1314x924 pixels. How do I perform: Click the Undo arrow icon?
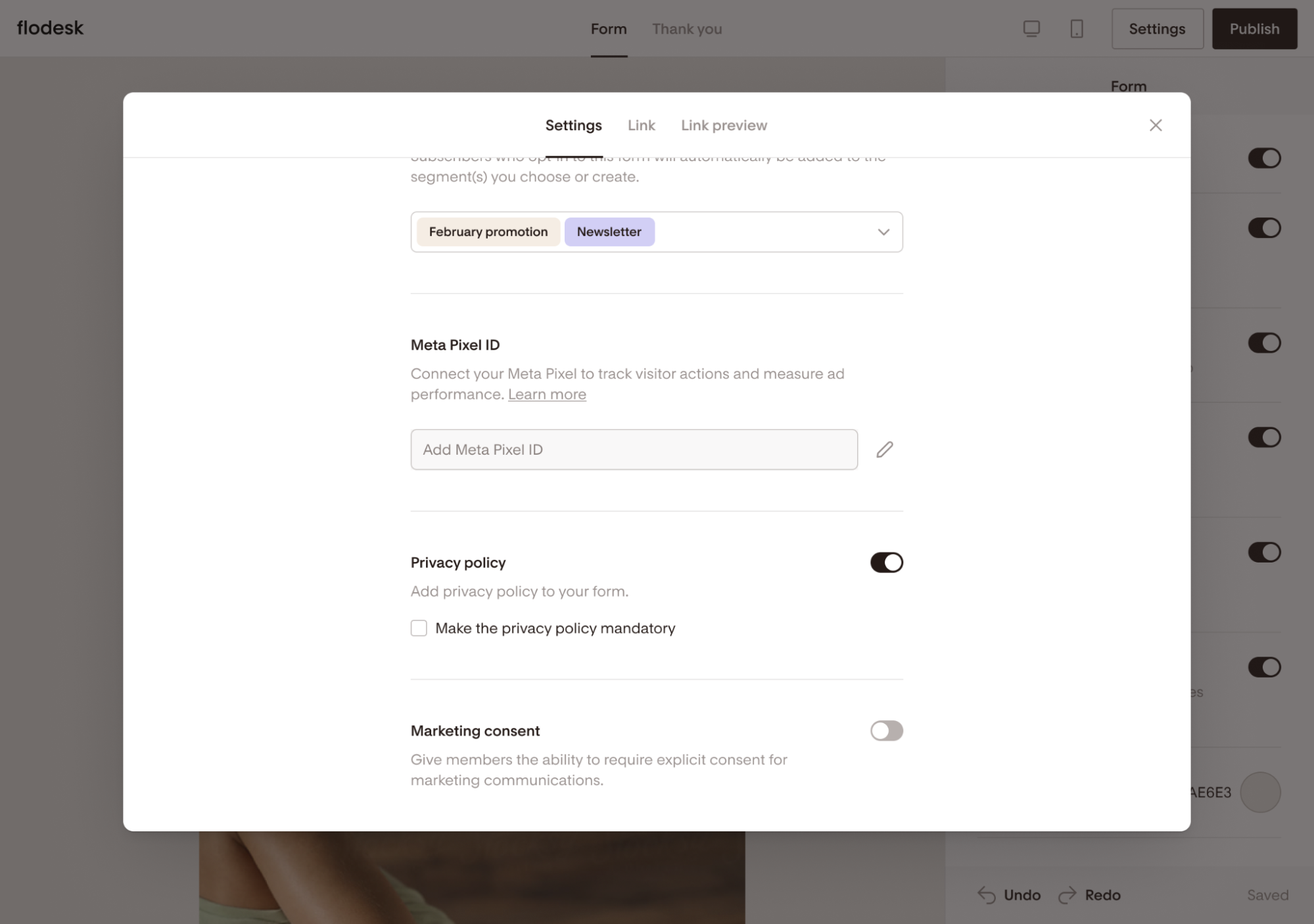tap(986, 894)
